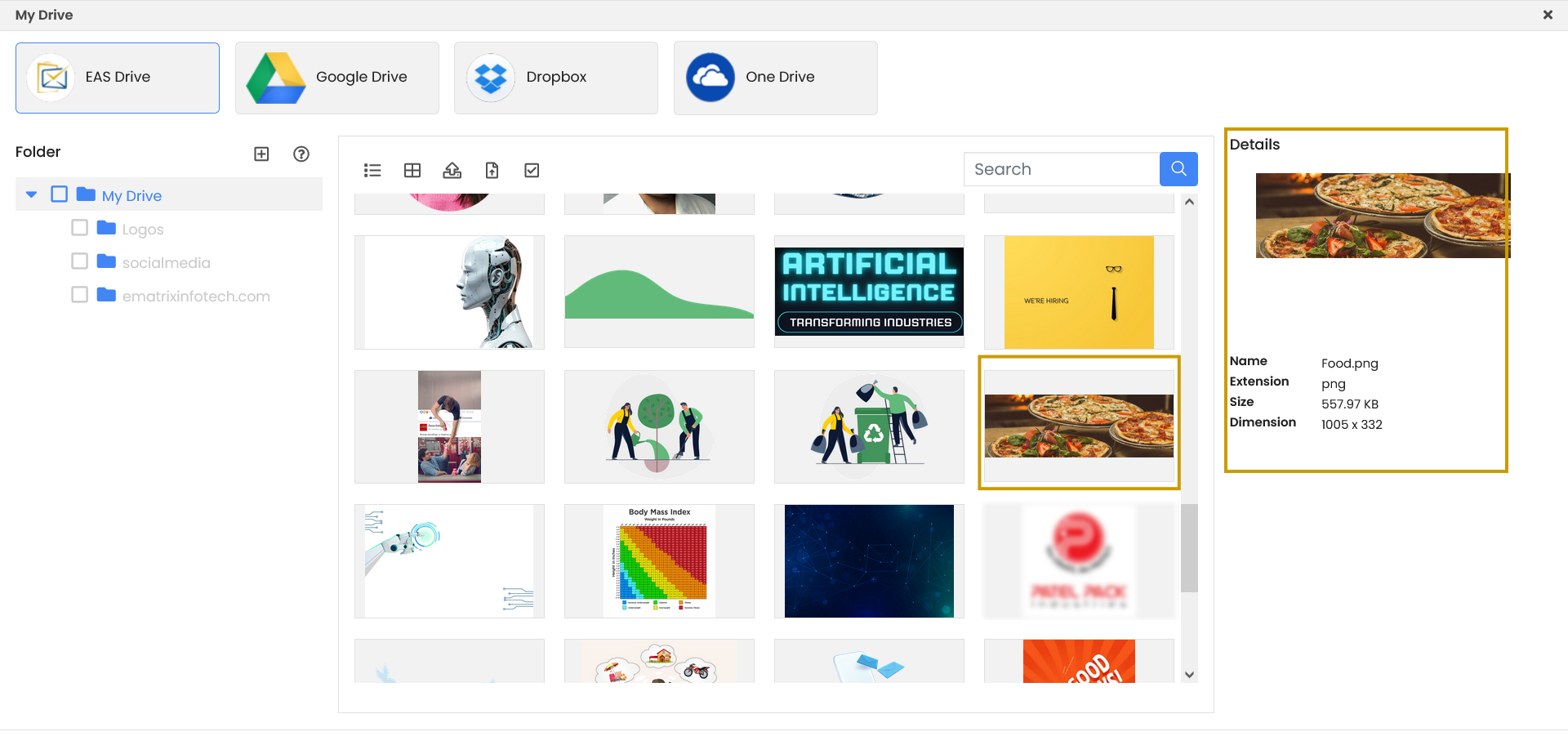The height and width of the screenshot is (754, 1568).
Task: Collapse the My Drive folder tree
Action: pos(31,194)
